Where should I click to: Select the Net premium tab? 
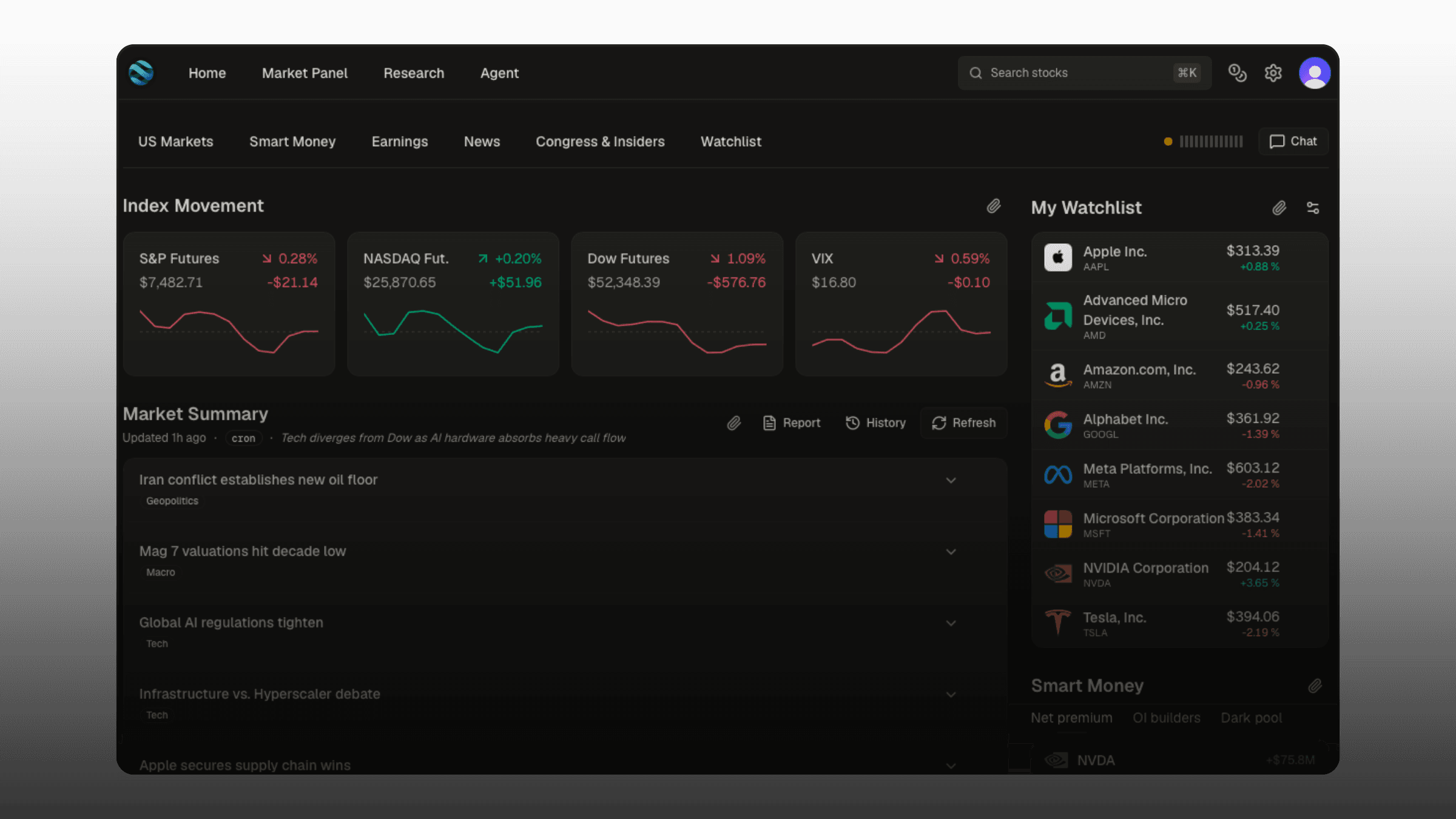click(x=1071, y=718)
